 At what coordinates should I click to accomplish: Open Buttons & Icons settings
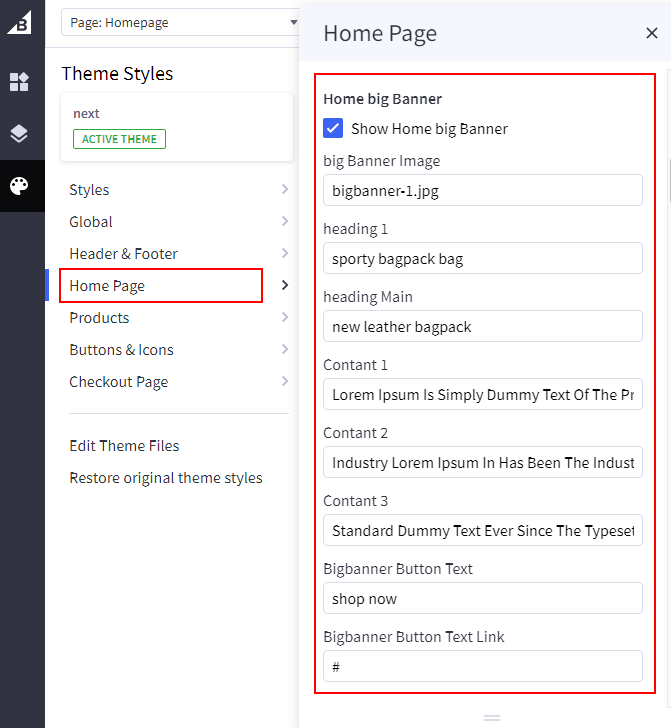click(121, 350)
